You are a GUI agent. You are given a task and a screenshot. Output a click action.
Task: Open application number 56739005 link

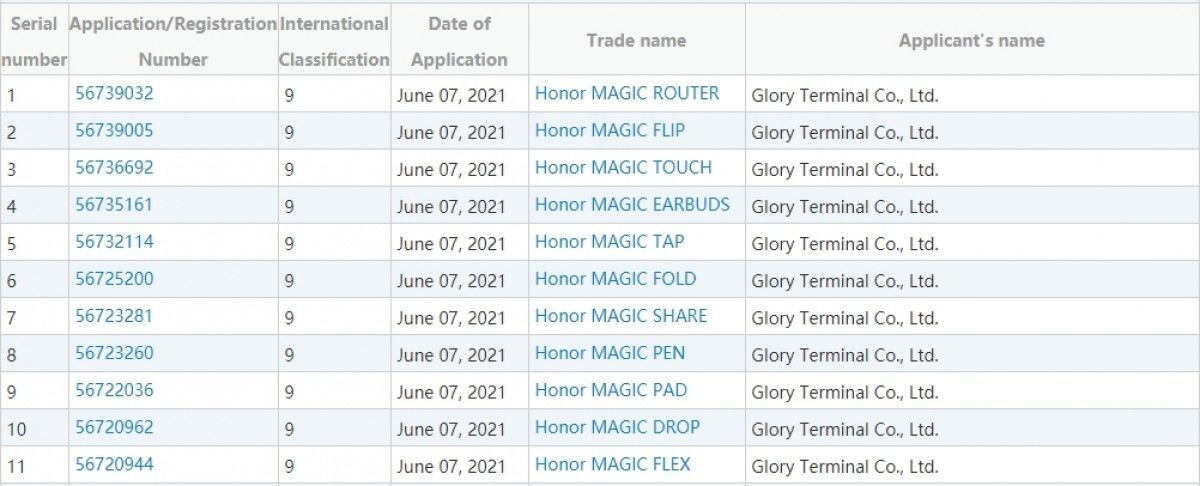click(x=114, y=130)
